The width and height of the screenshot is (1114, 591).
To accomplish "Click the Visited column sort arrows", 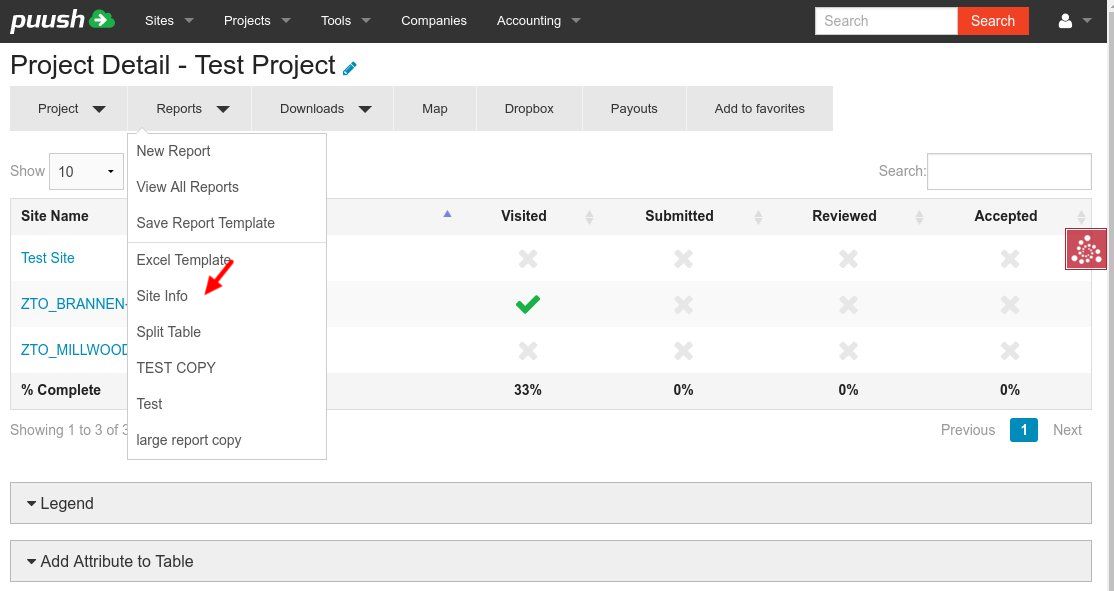I will coord(589,217).
